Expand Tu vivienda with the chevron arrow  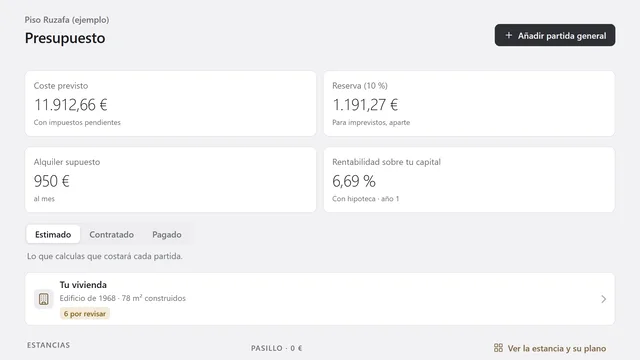[604, 299]
